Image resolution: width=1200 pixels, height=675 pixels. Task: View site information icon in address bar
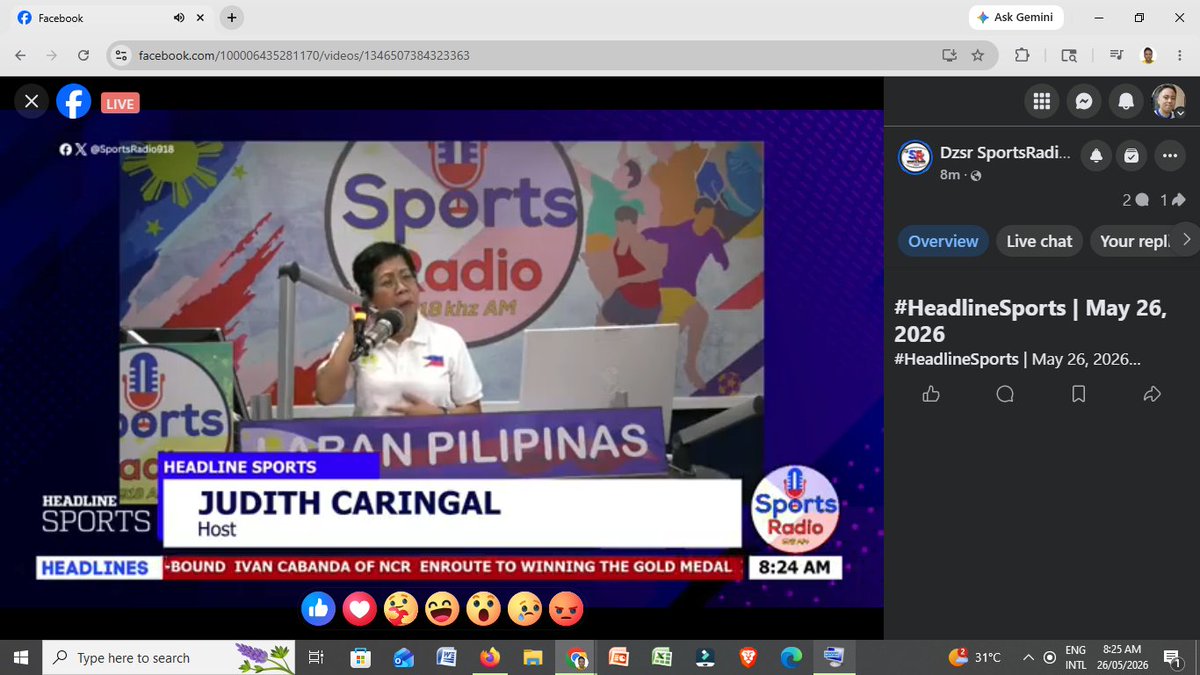tap(120, 56)
